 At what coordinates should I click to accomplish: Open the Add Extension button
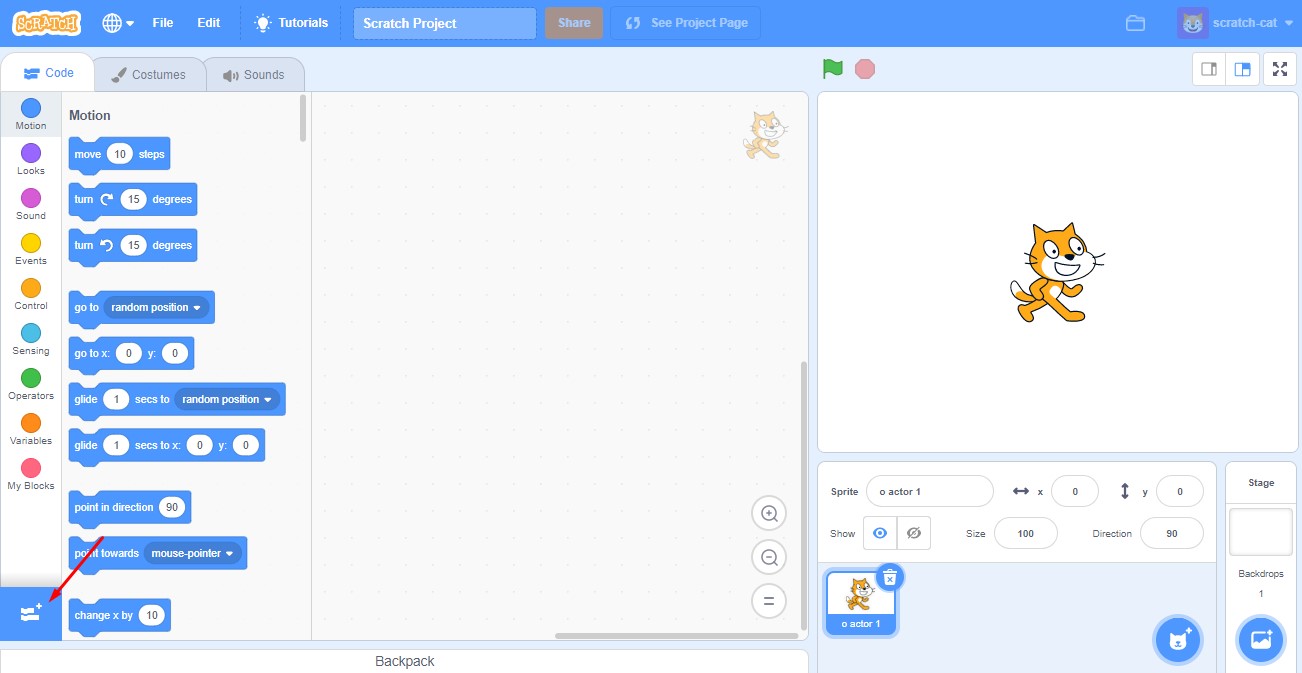point(30,613)
